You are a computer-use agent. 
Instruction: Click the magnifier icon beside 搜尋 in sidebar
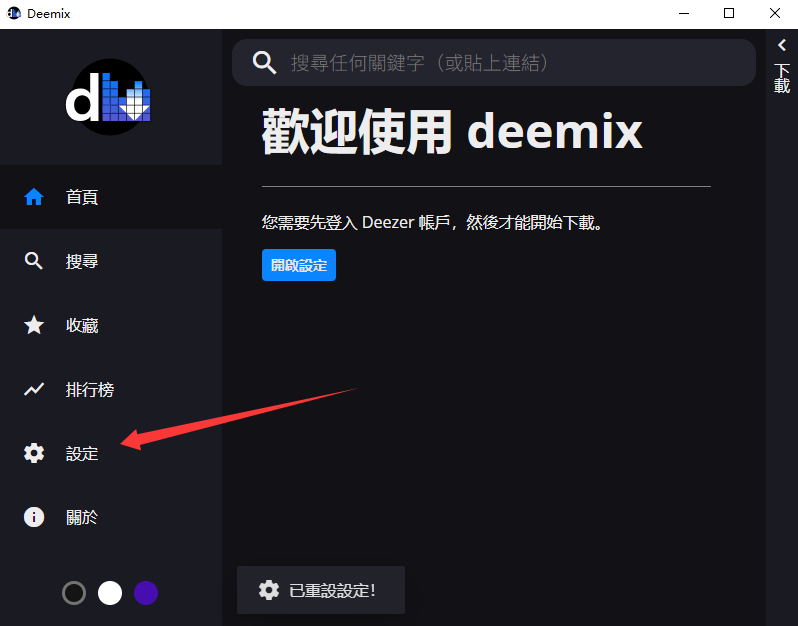[34, 261]
